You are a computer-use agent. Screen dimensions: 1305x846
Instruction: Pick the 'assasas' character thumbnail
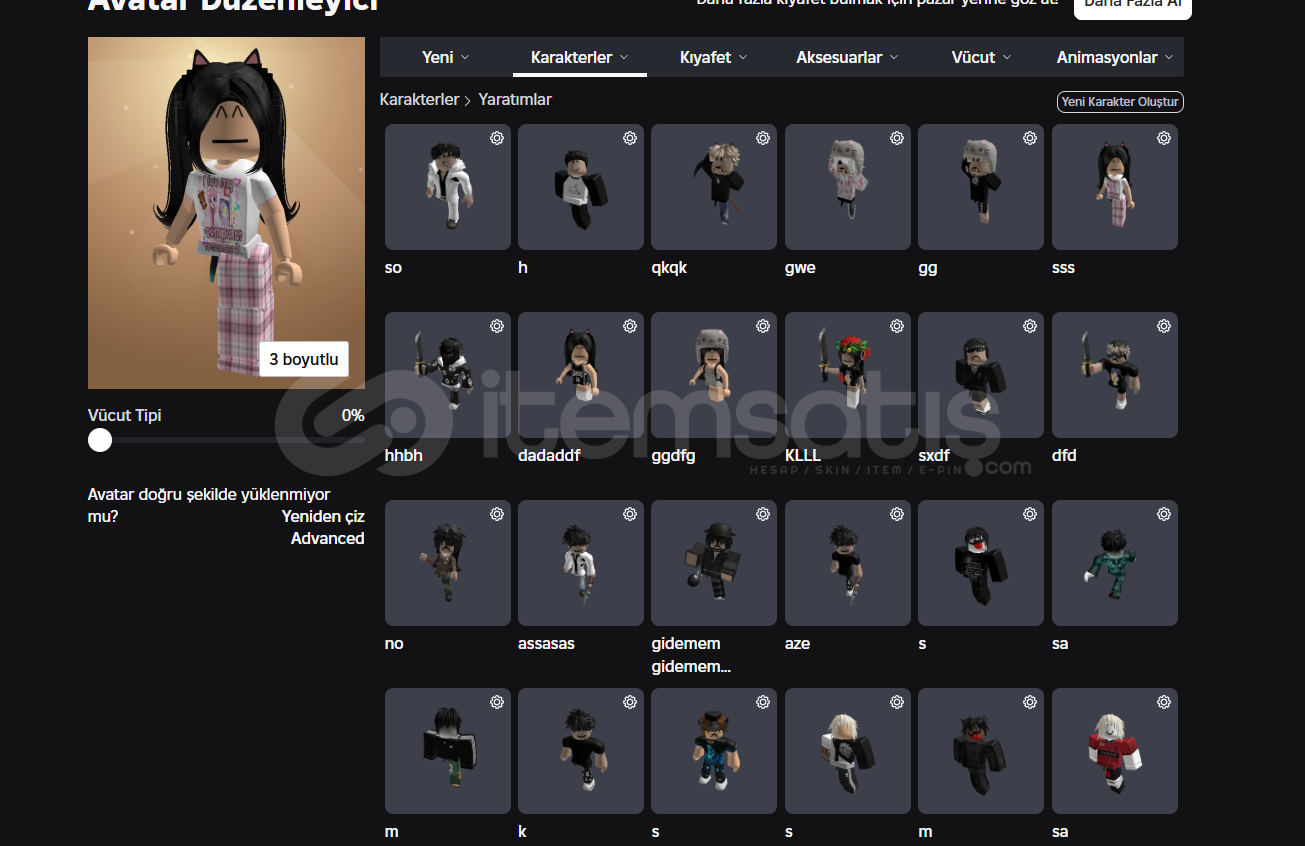click(581, 563)
